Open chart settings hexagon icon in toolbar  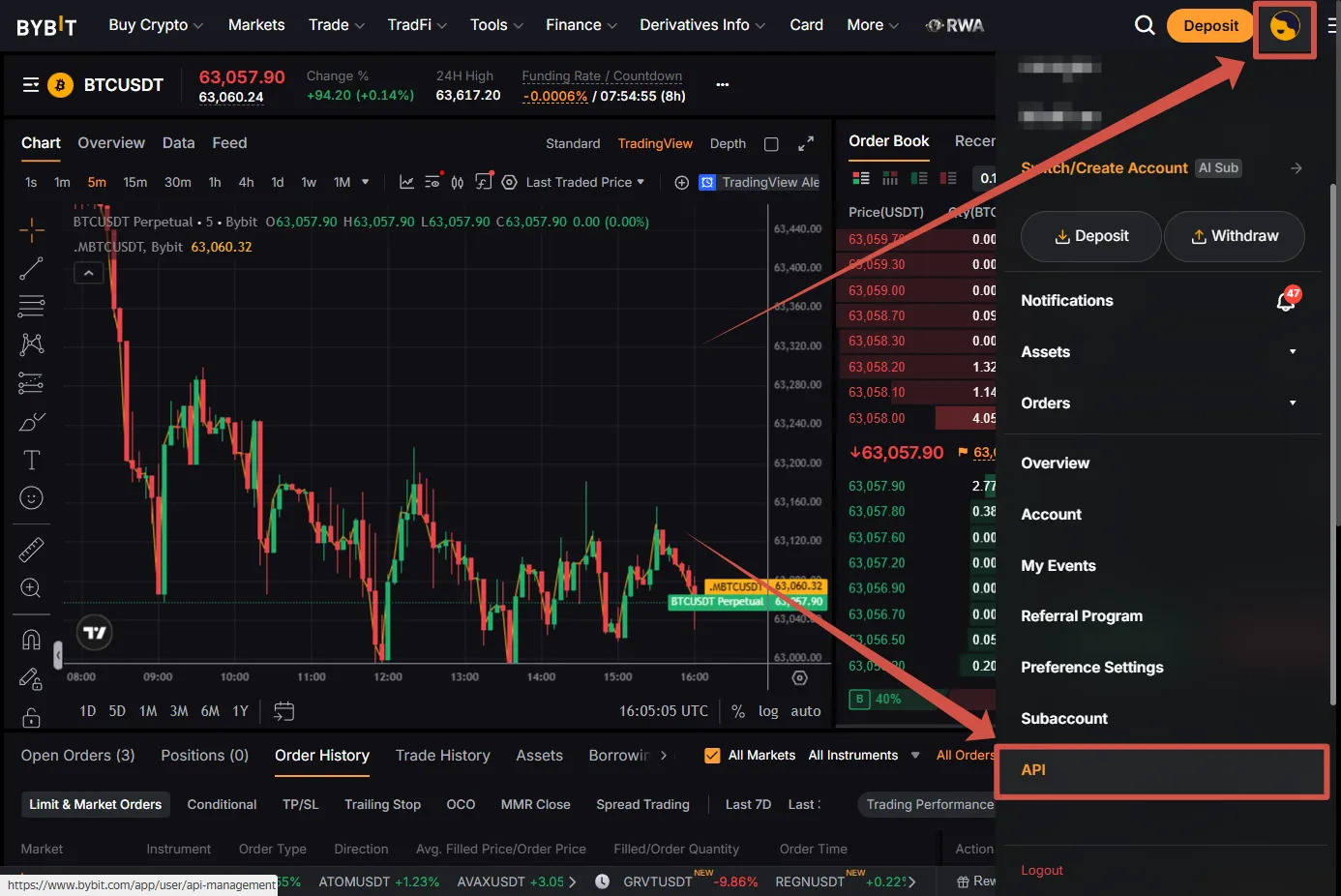[x=509, y=182]
